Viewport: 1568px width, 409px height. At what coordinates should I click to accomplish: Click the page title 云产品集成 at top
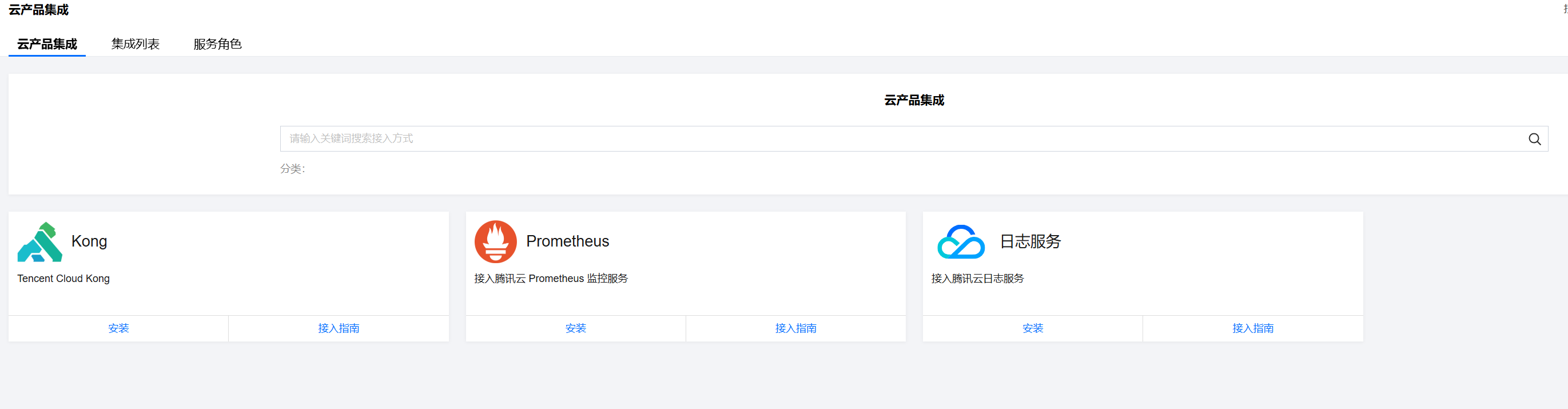pos(38,10)
